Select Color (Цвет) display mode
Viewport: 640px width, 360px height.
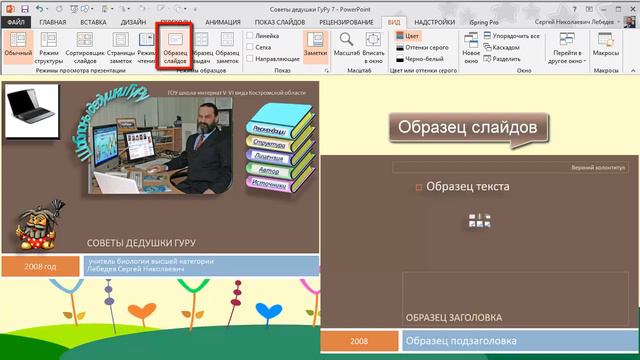408,36
